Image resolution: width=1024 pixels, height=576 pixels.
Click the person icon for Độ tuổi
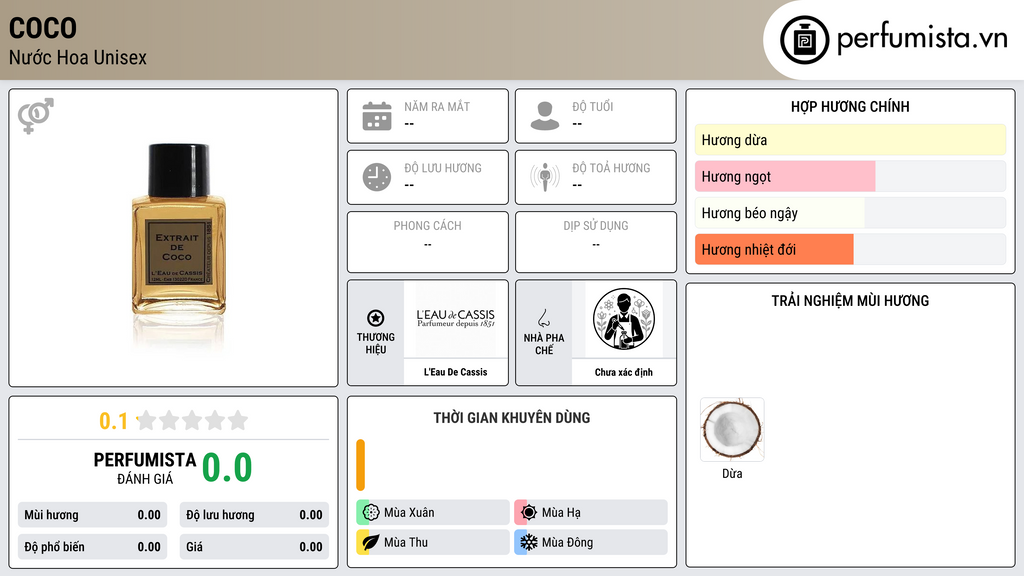[x=545, y=116]
